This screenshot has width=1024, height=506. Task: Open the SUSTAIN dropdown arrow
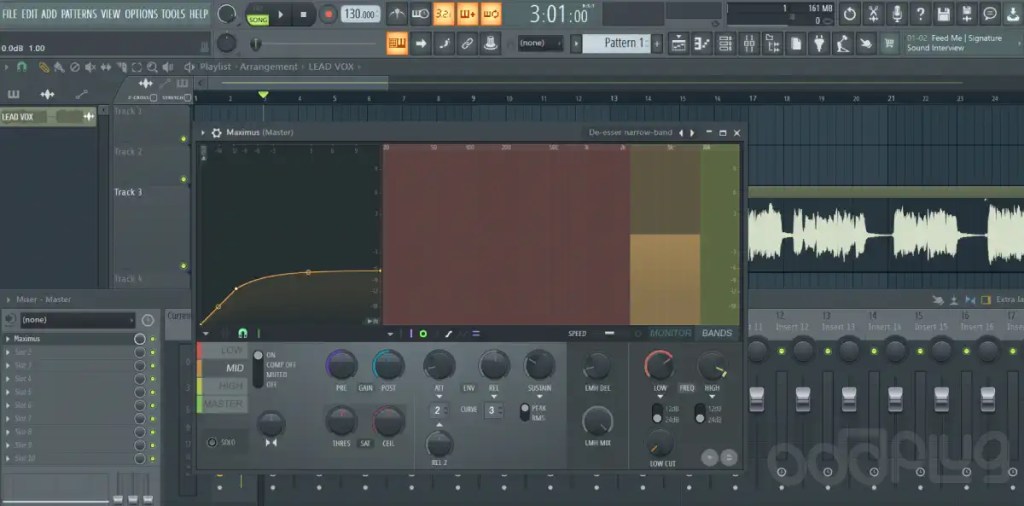click(x=539, y=396)
